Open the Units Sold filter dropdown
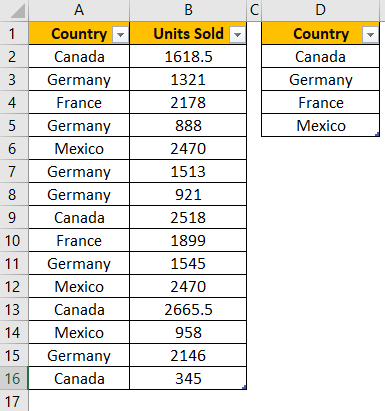The width and height of the screenshot is (385, 411). 237,34
